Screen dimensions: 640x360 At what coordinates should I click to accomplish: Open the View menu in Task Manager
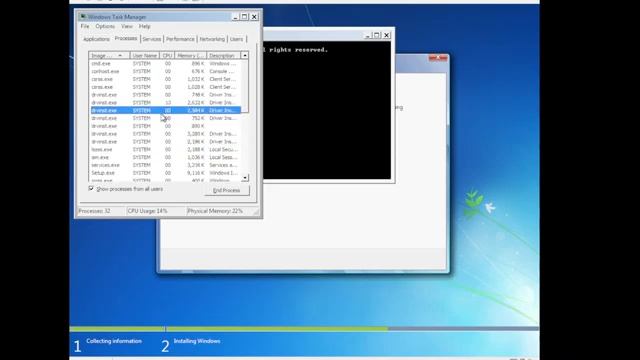point(127,26)
